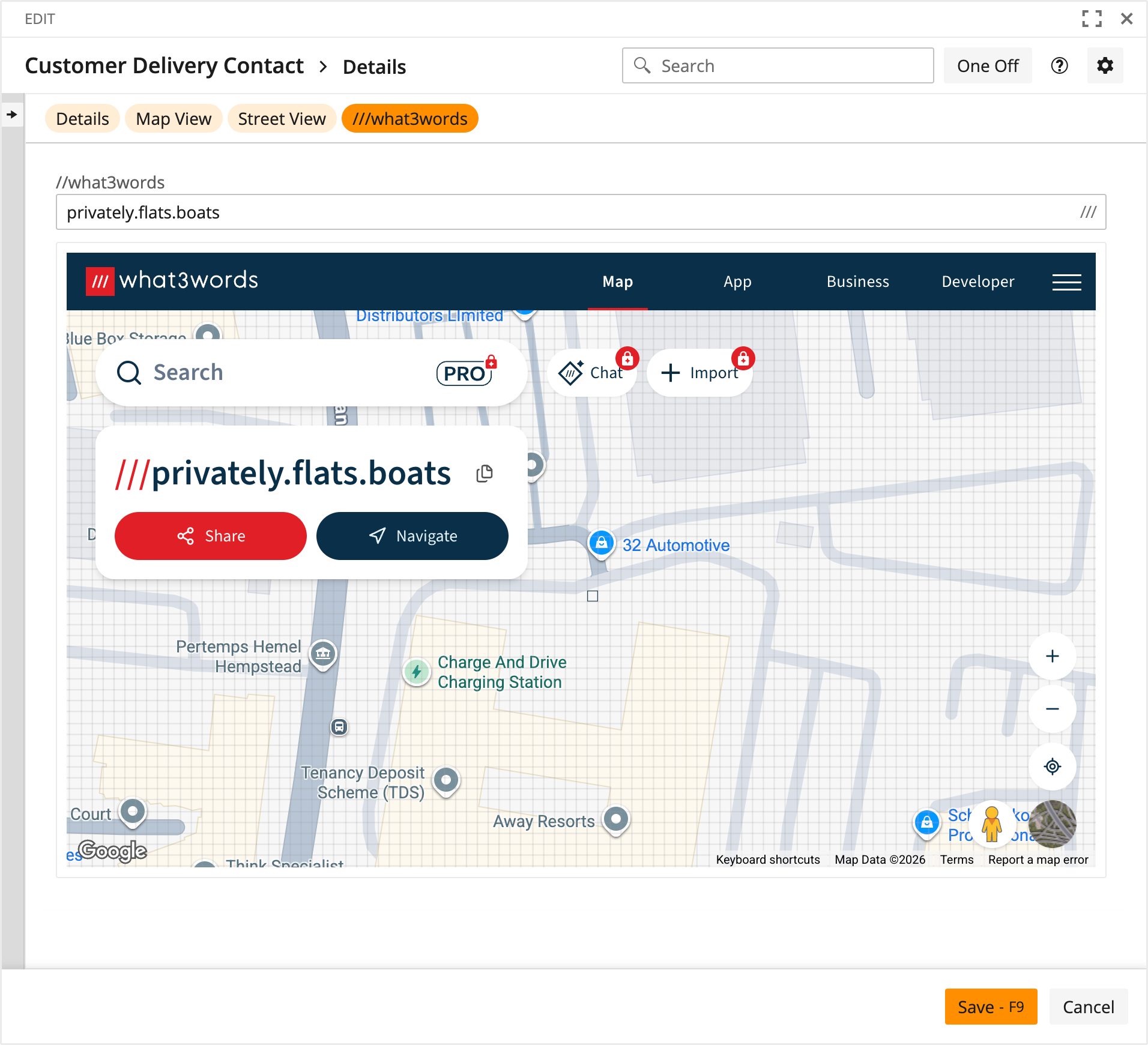Screen dimensions: 1148x1045
Task: Click the map zoom out minus button
Action: 1052,709
